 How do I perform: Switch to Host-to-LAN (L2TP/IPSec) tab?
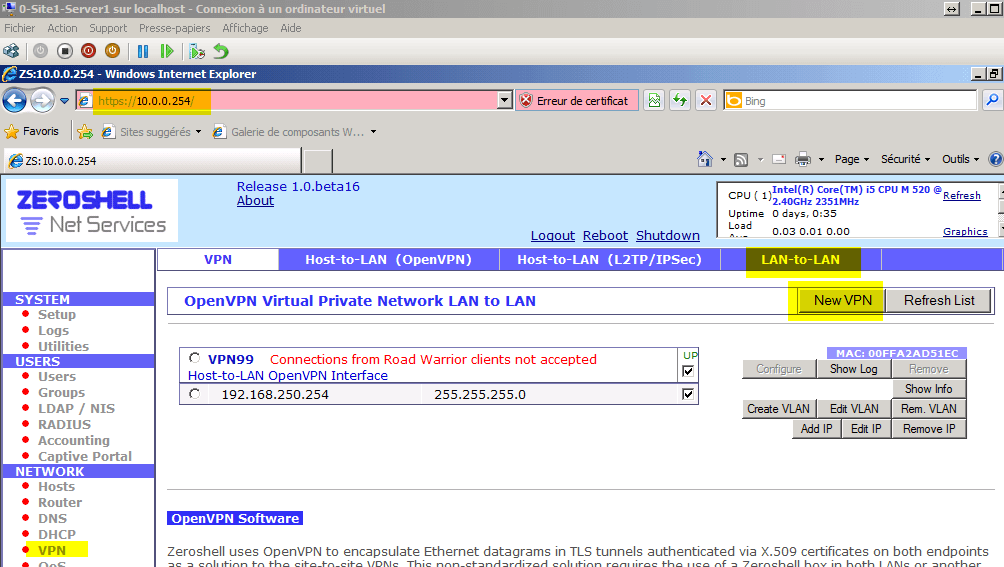610,259
